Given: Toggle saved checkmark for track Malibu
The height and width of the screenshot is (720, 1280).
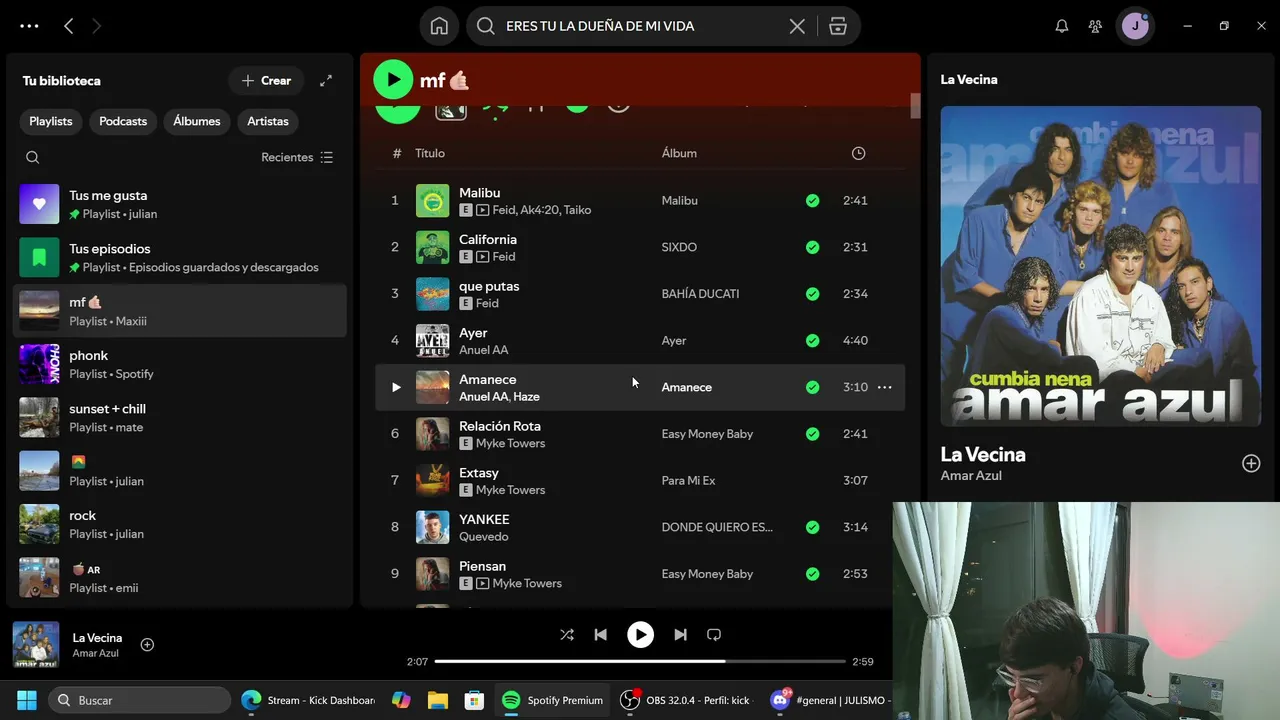Looking at the screenshot, I should pyautogui.click(x=812, y=200).
